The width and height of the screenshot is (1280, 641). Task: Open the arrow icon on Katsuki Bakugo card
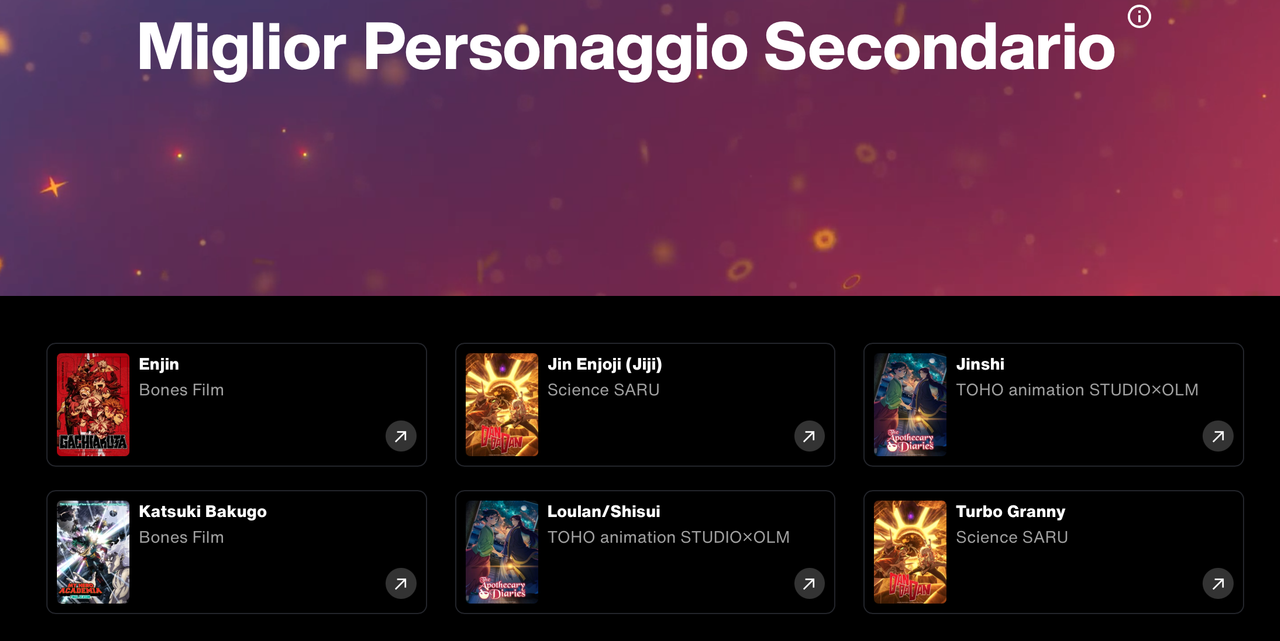[x=401, y=583]
